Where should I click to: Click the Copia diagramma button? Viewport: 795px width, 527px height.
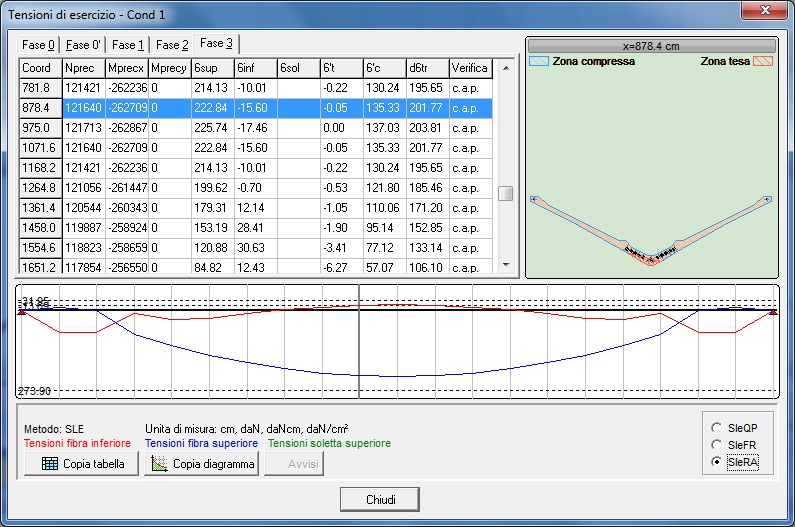(202, 464)
